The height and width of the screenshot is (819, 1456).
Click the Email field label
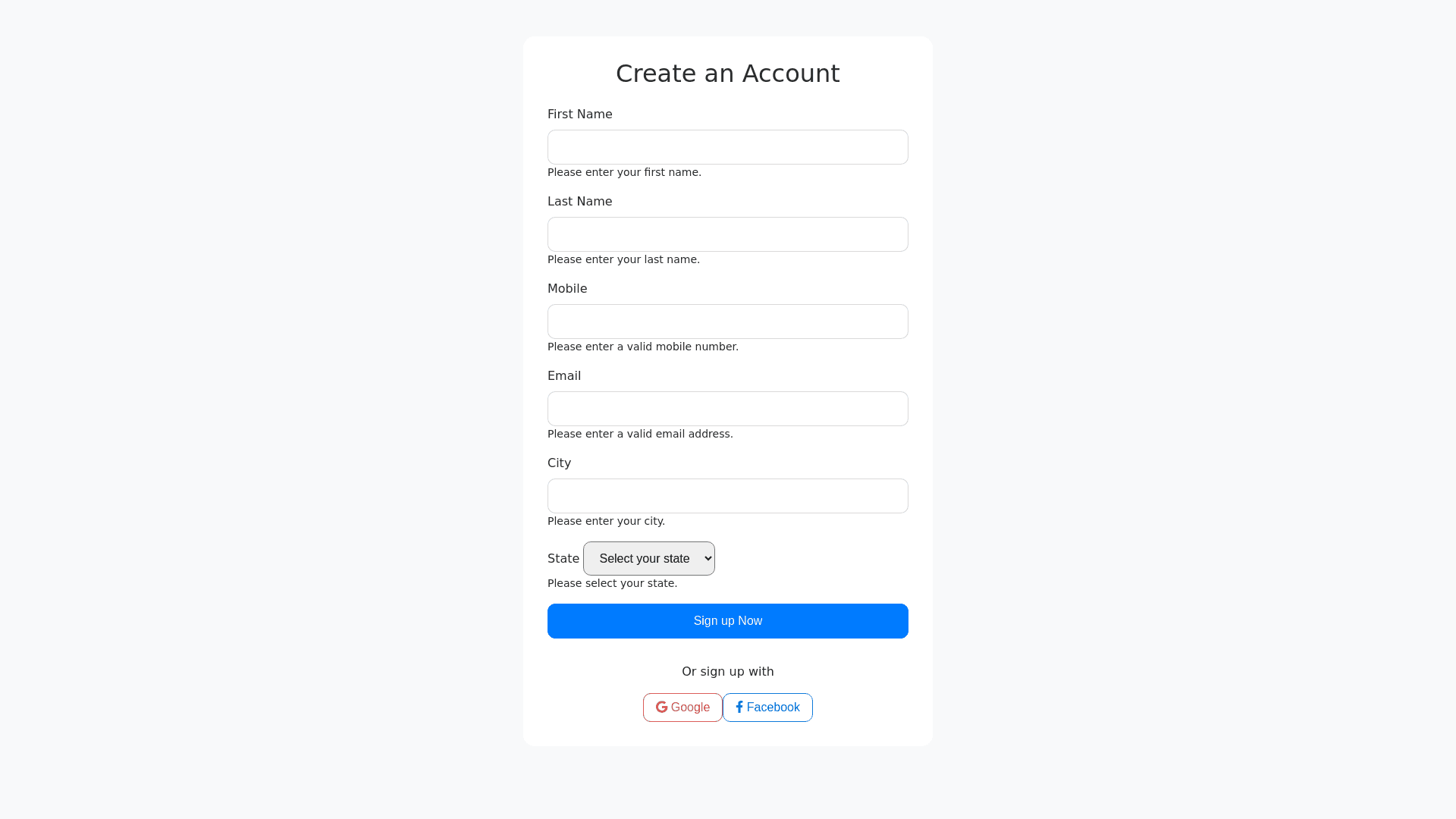pyautogui.click(x=564, y=376)
